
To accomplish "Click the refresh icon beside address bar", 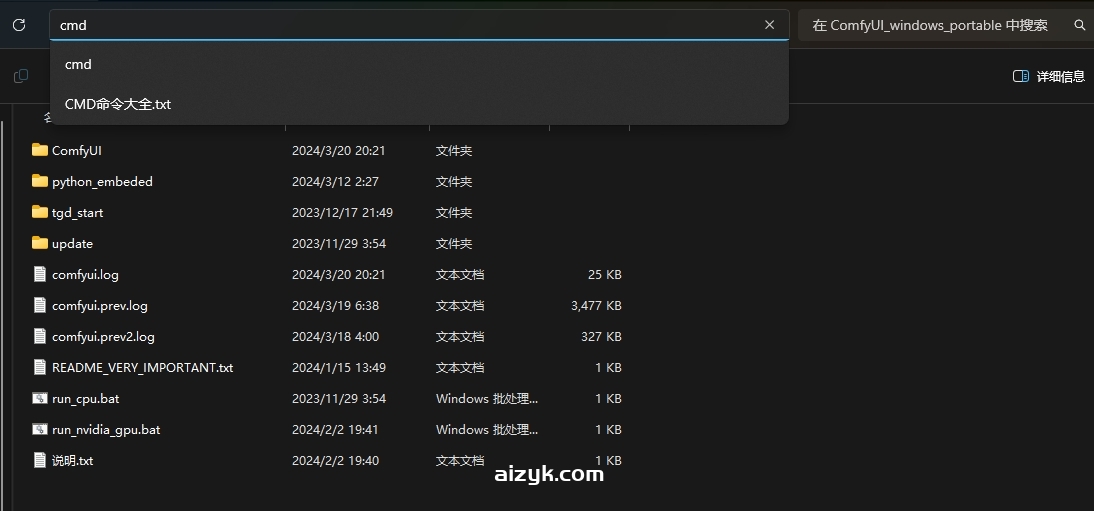I will (x=19, y=25).
